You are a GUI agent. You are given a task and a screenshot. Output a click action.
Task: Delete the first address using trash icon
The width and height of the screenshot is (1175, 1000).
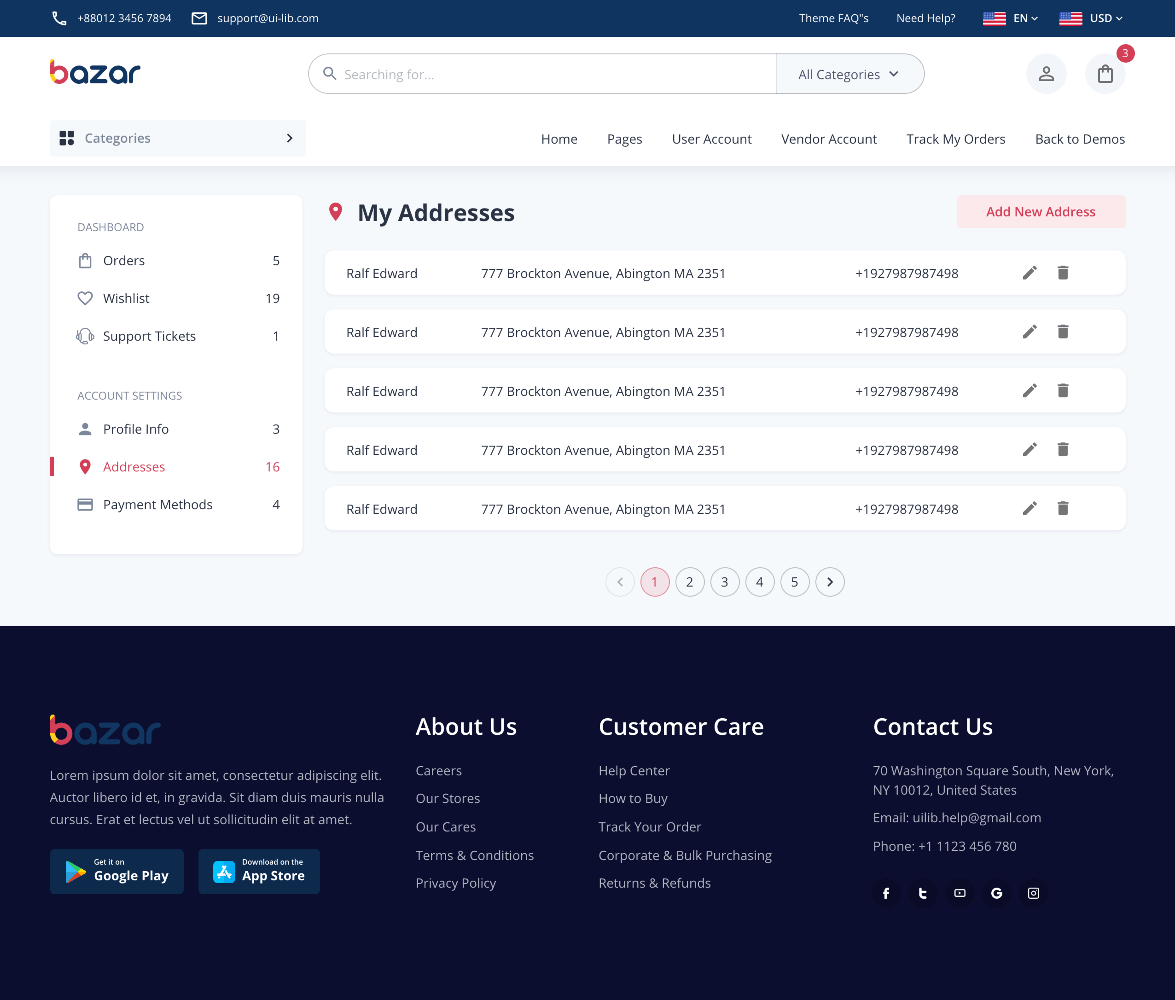tap(1063, 273)
